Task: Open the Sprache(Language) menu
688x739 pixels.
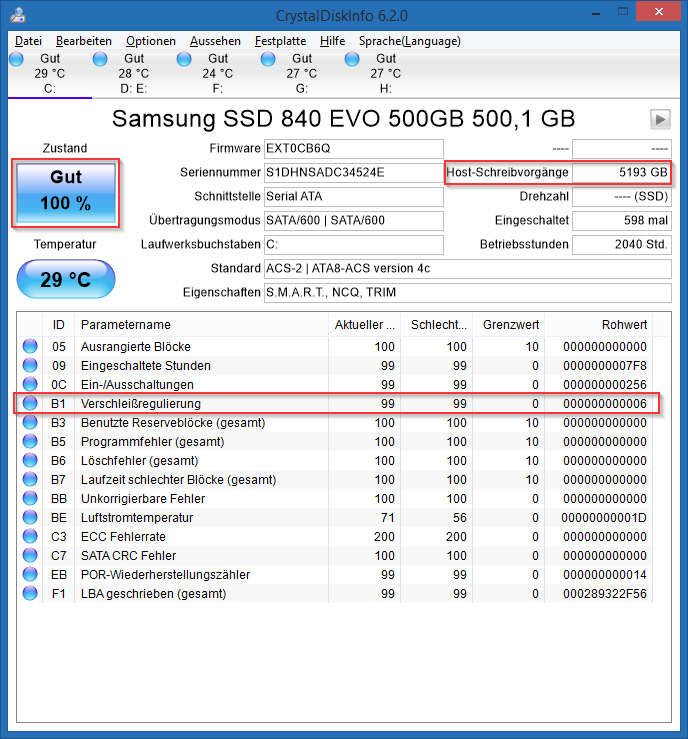Action: 409,41
